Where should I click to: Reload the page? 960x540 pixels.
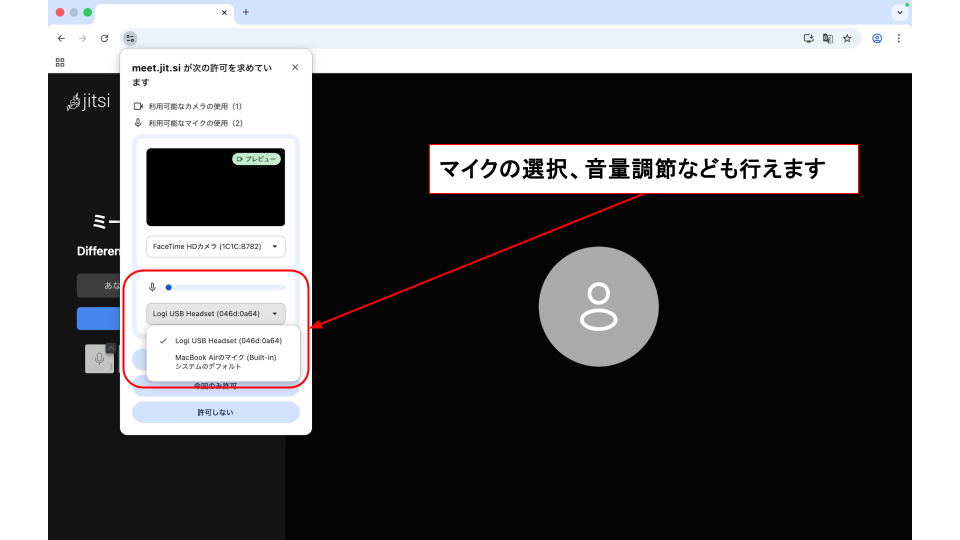tap(104, 38)
